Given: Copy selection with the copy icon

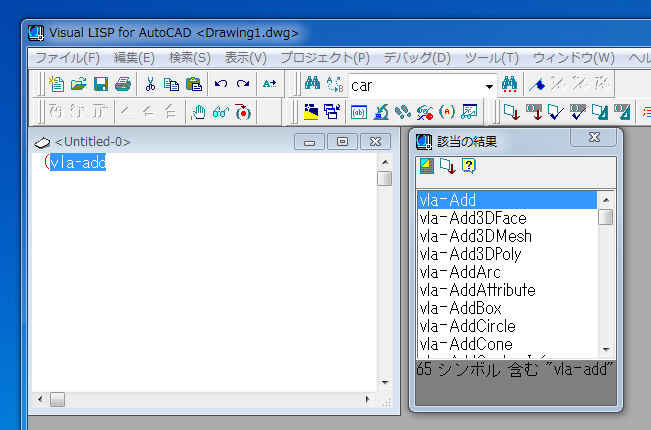Looking at the screenshot, I should (x=171, y=84).
